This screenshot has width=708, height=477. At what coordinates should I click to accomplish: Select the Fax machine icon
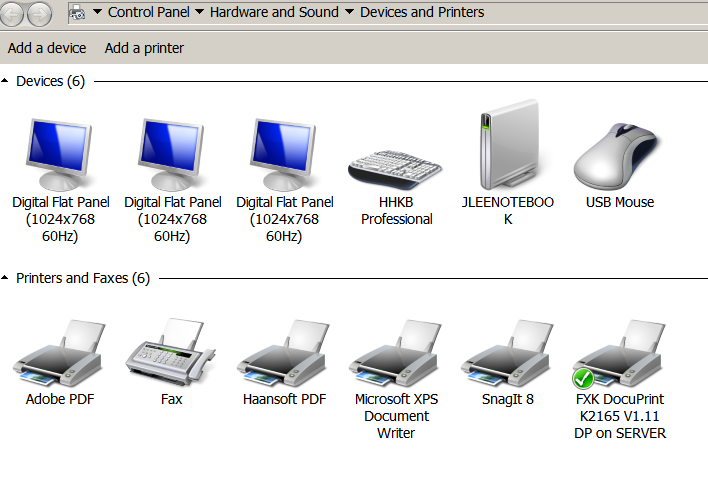[x=171, y=352]
